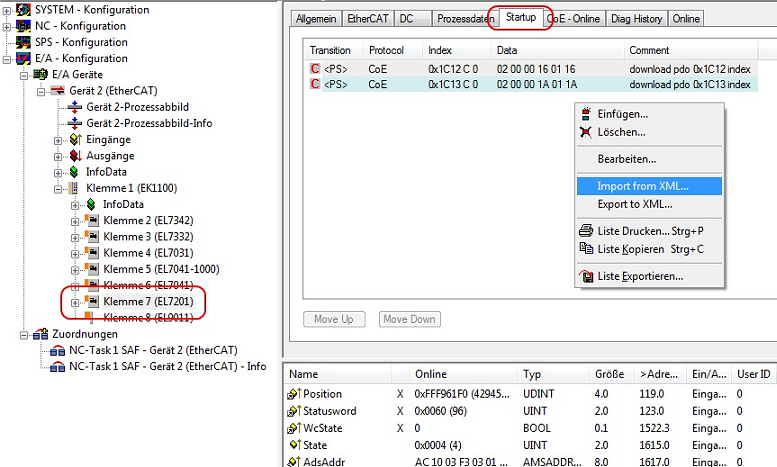Open the EtherCAT tab

[x=368, y=19]
